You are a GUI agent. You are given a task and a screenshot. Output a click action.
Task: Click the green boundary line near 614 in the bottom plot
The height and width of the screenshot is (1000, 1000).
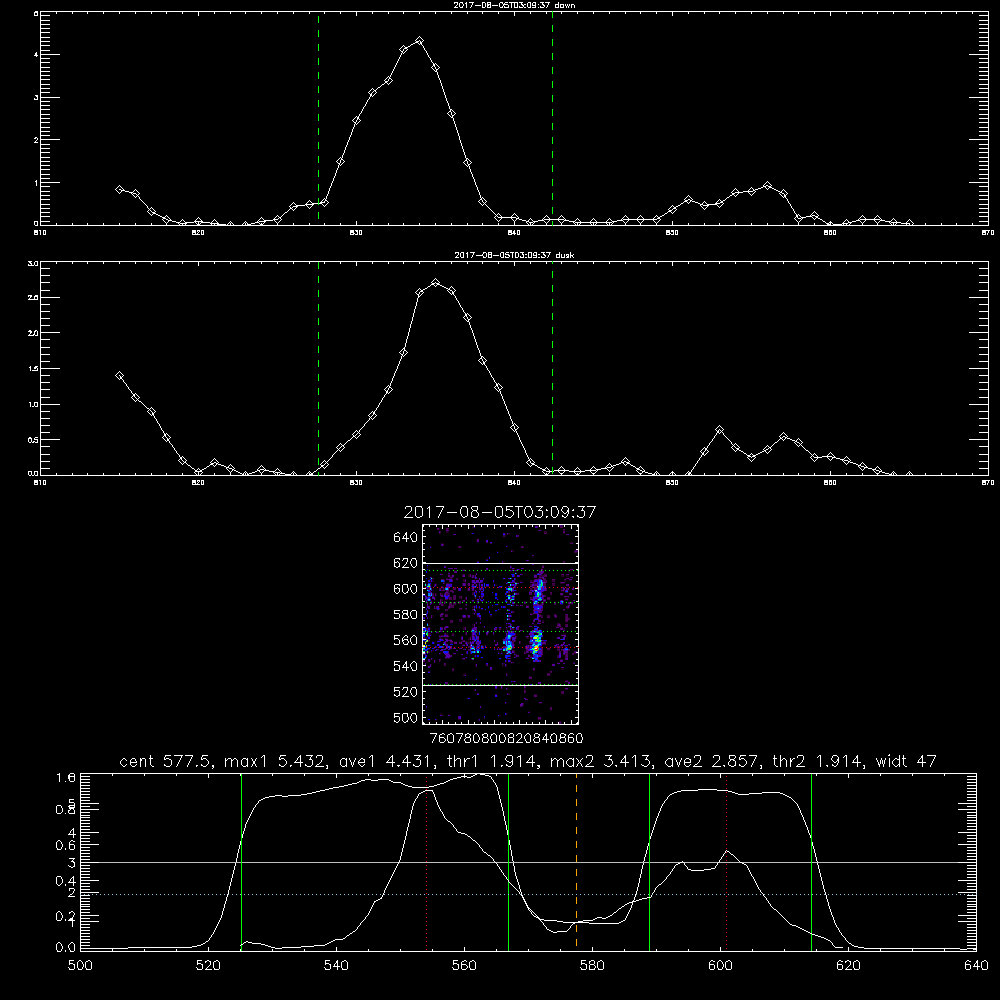coord(812,861)
